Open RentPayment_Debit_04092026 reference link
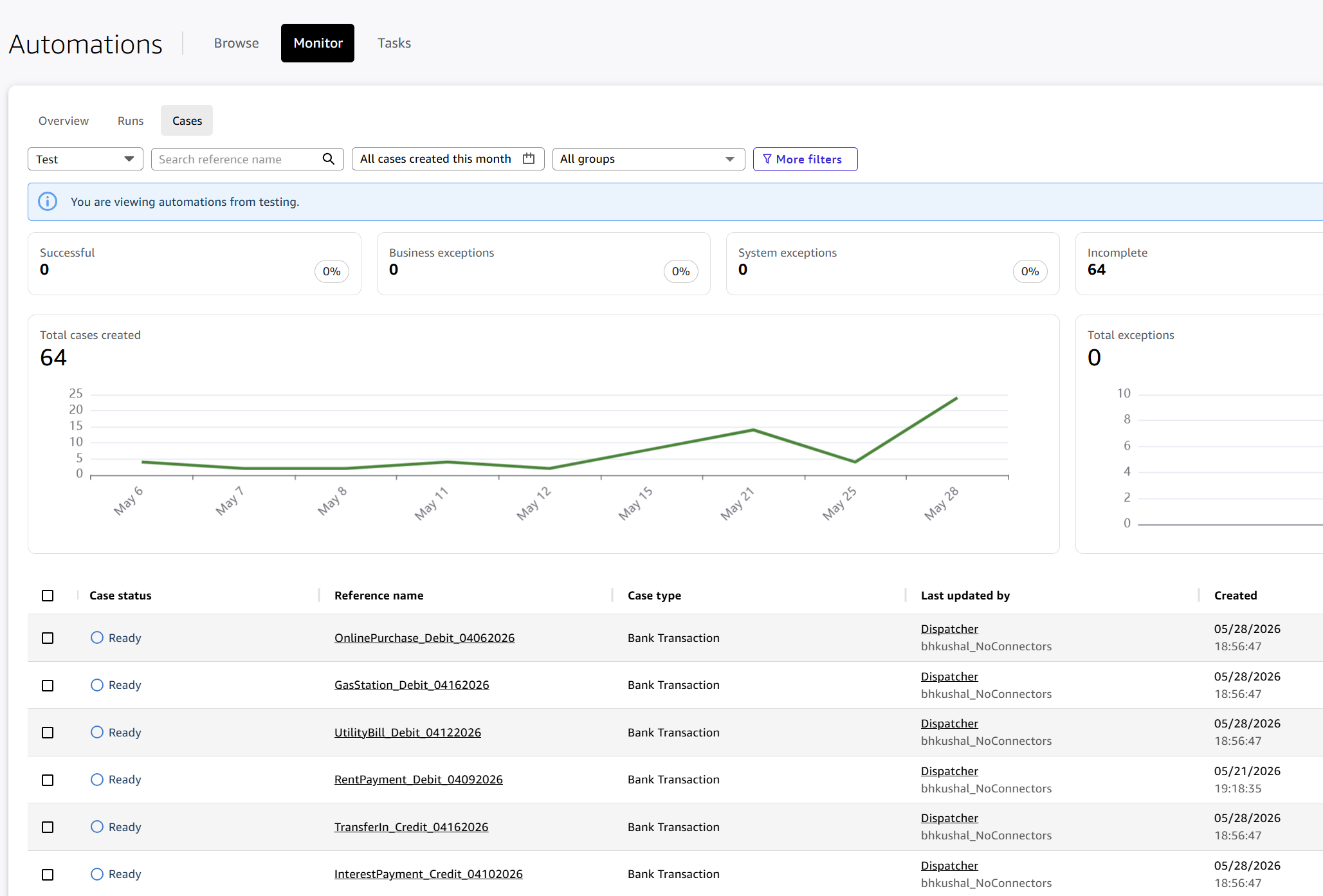This screenshot has height=896, width=1323. pos(419,780)
